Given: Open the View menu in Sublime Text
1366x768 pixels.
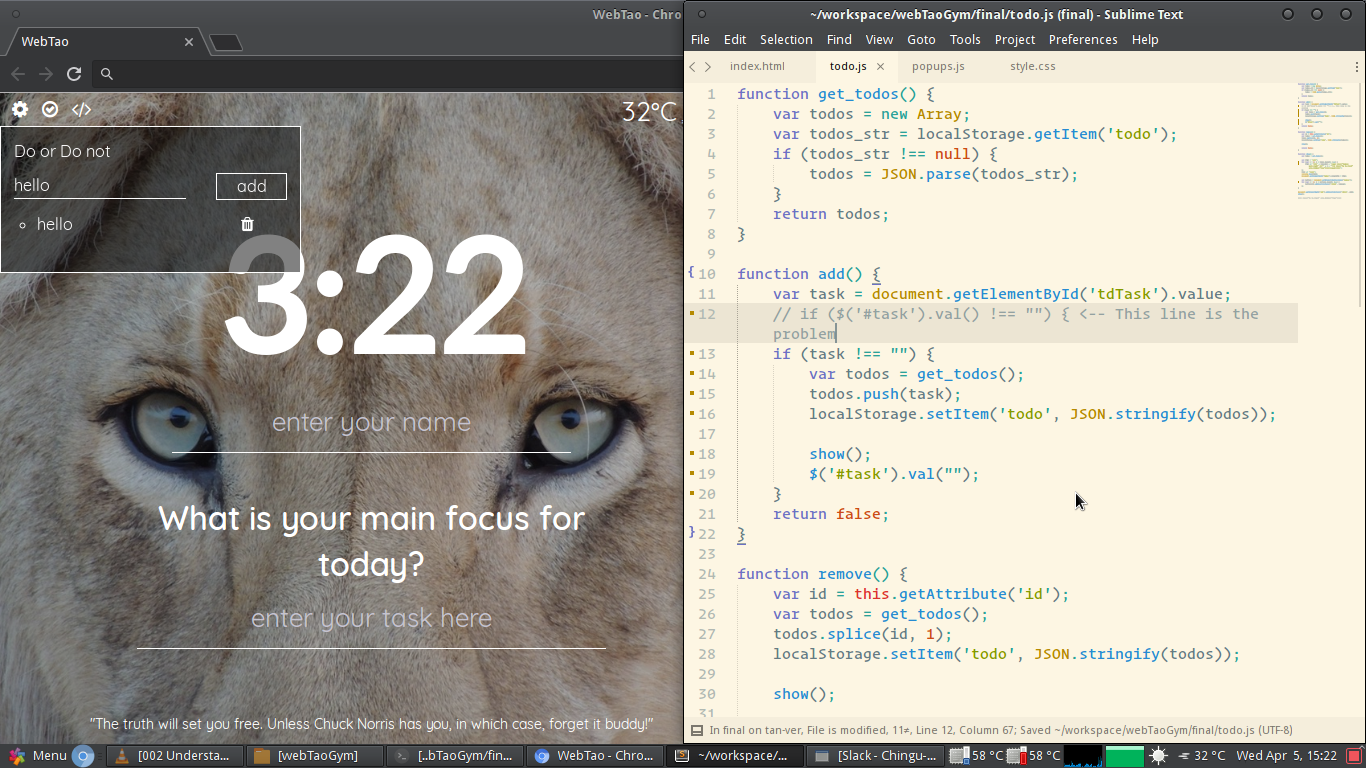Looking at the screenshot, I should [879, 40].
